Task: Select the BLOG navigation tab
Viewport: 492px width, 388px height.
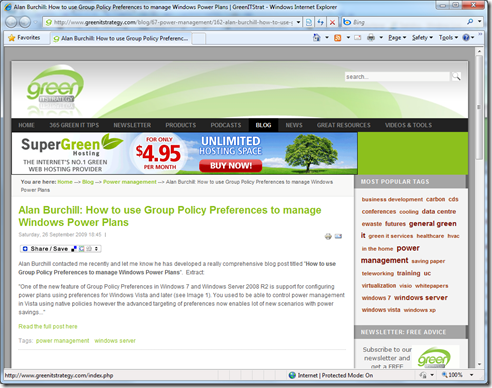Action: point(263,125)
